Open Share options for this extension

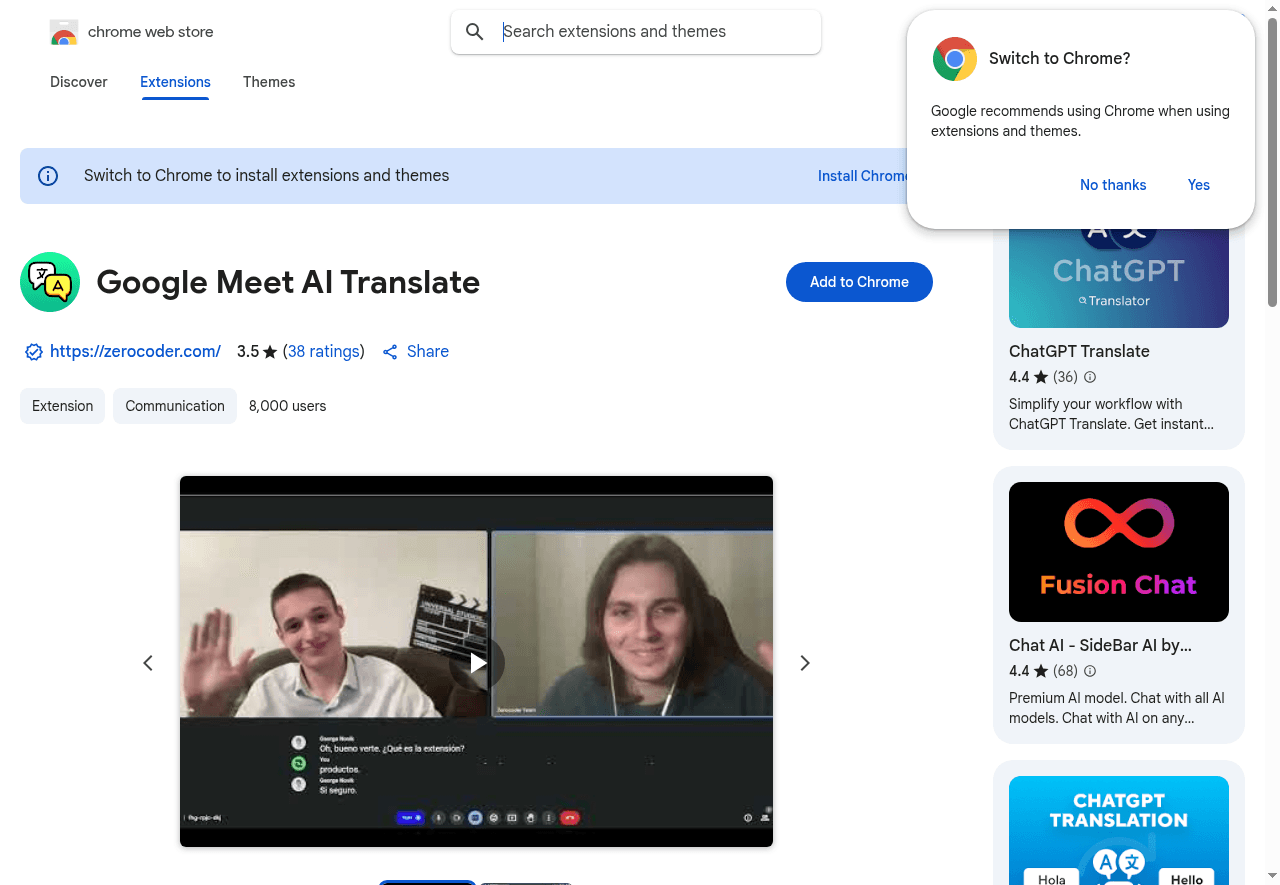(x=415, y=351)
